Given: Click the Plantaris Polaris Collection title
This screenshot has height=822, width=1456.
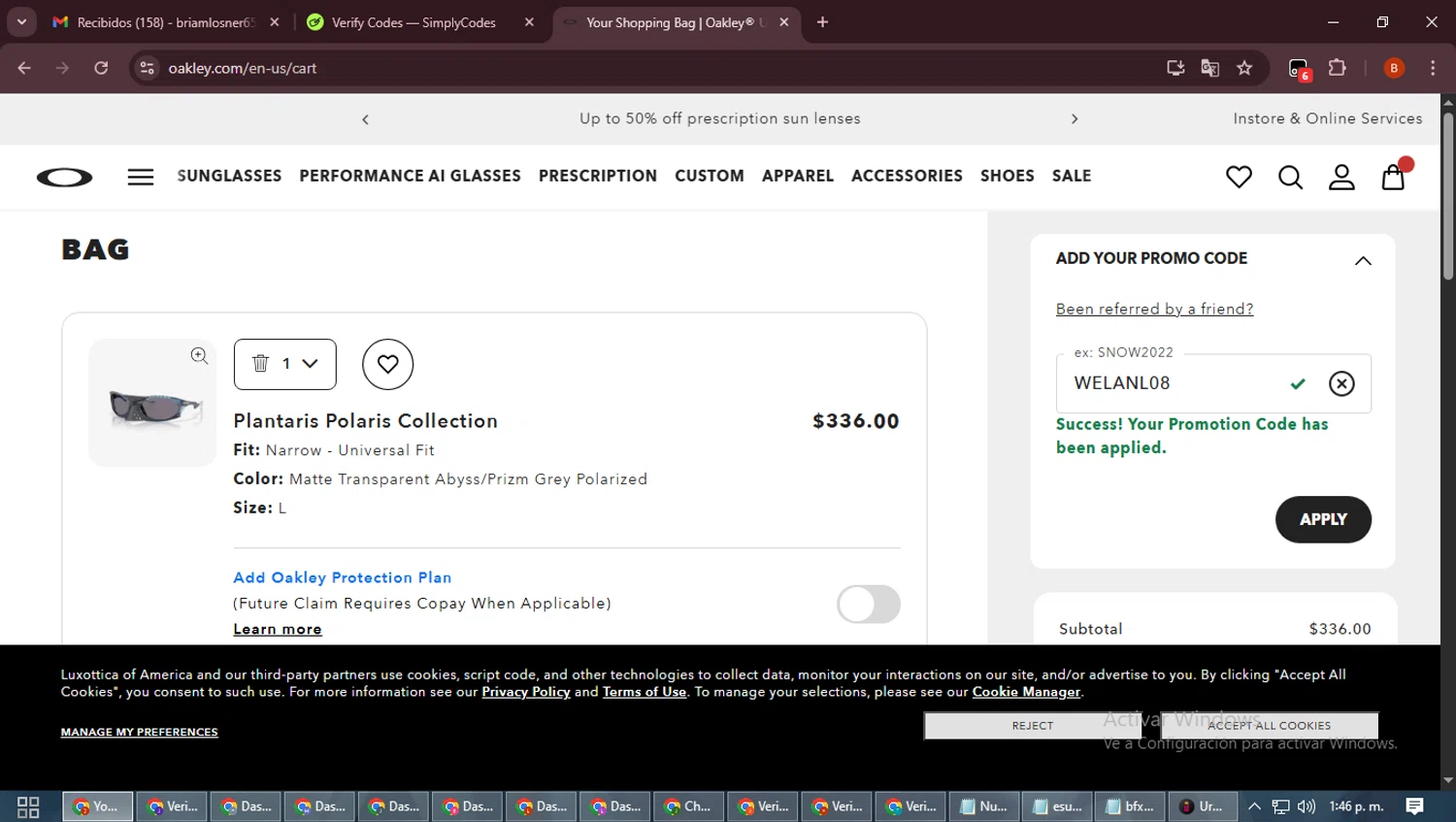Looking at the screenshot, I should coord(365,421).
